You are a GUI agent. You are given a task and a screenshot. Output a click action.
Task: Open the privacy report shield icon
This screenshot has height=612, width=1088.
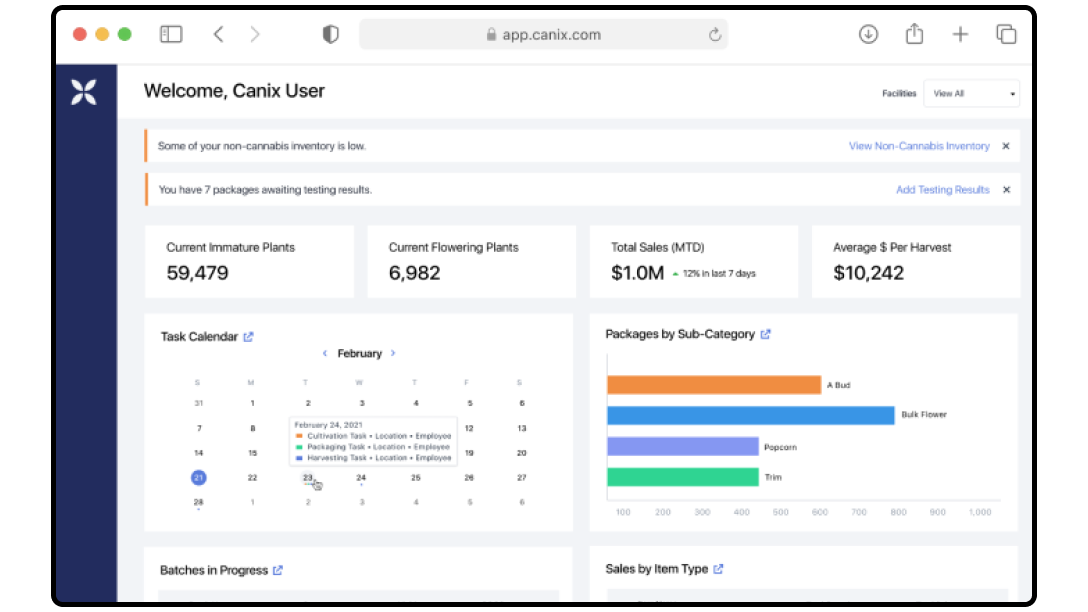(330, 34)
